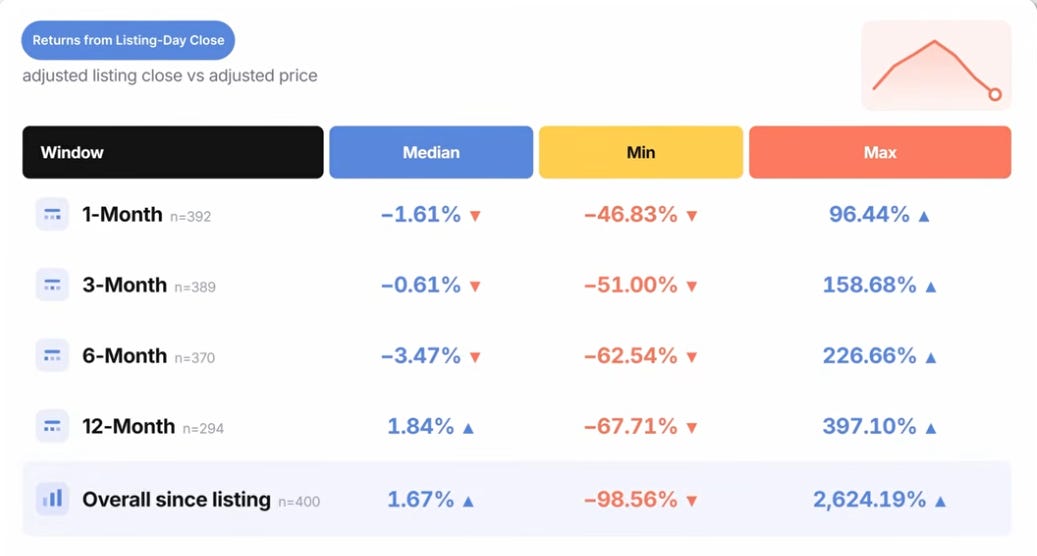Viewport: 1037px width, 556px height.
Task: Click the down arrow beside -1.61% median
Action: tap(475, 216)
